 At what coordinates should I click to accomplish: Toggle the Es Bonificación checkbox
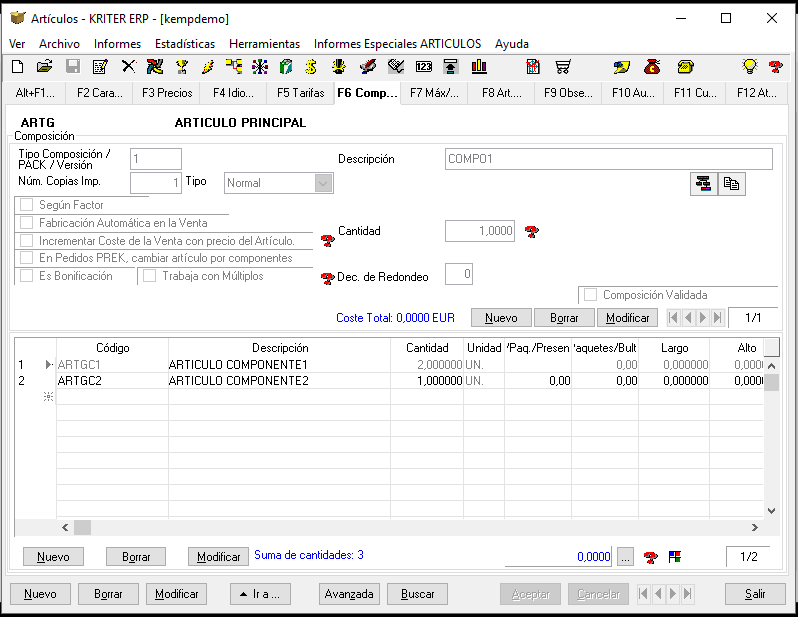(26, 275)
